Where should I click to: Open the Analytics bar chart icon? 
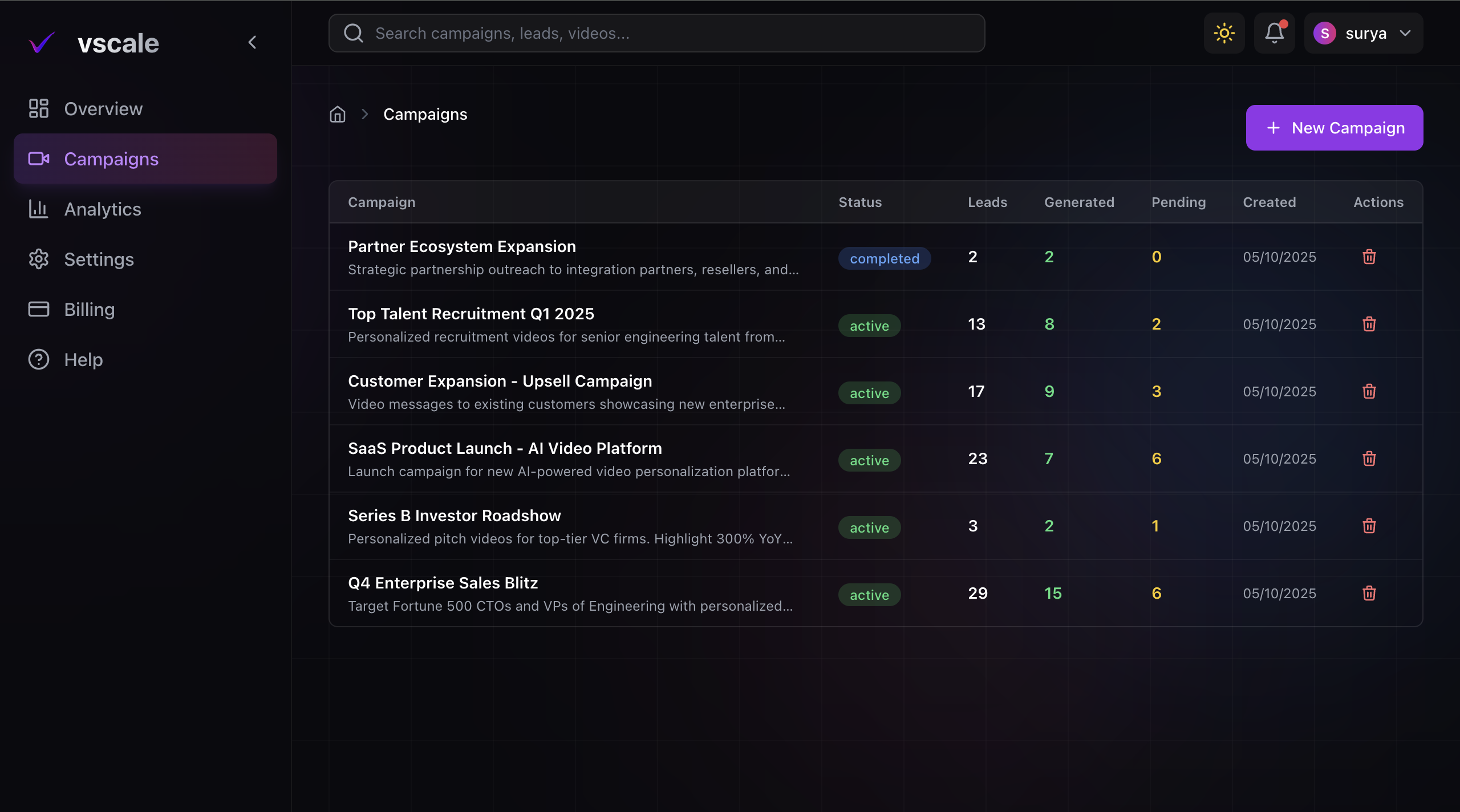click(38, 209)
